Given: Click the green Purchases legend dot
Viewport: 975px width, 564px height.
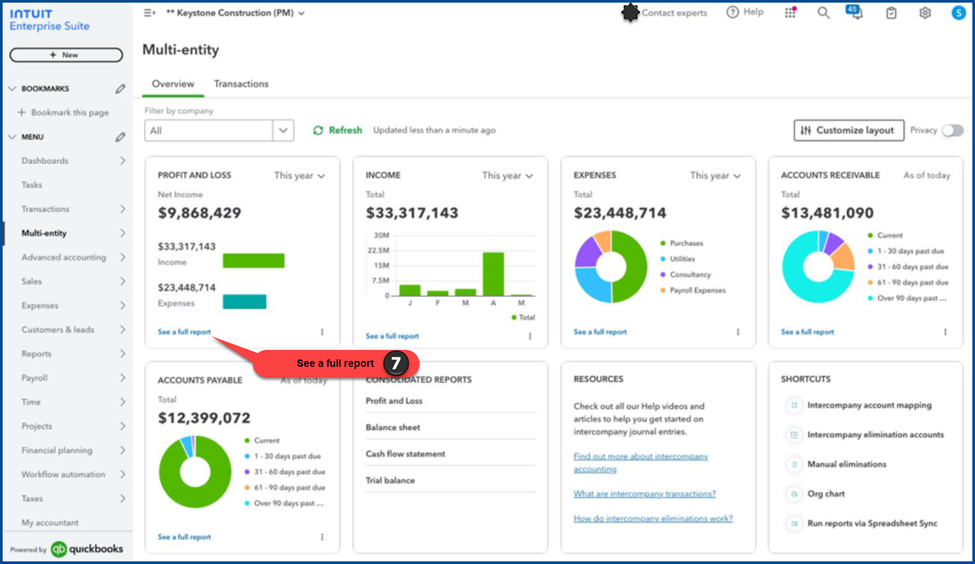Looking at the screenshot, I should click(x=663, y=244).
